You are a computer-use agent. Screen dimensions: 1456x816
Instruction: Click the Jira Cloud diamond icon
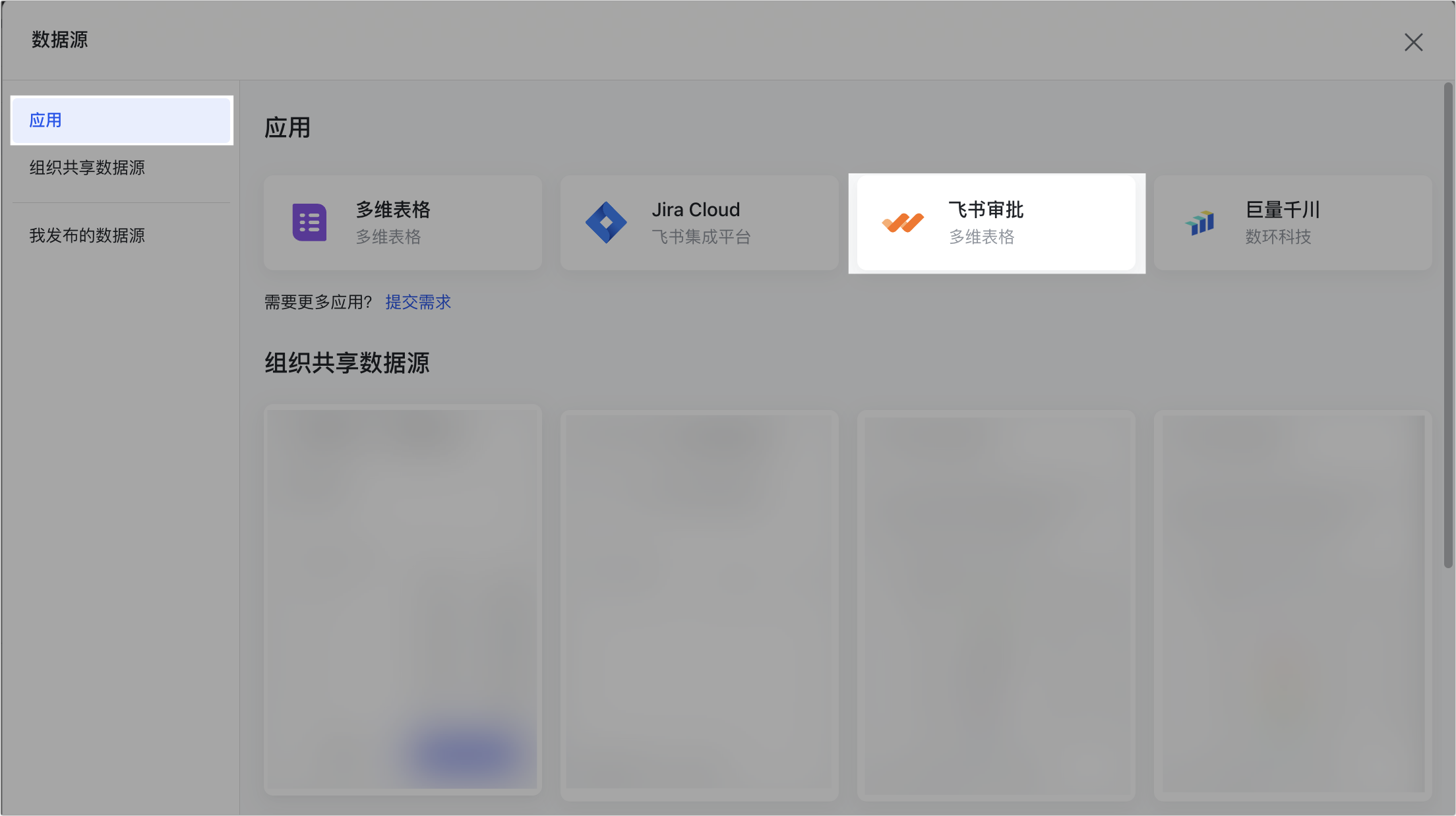coord(606,223)
